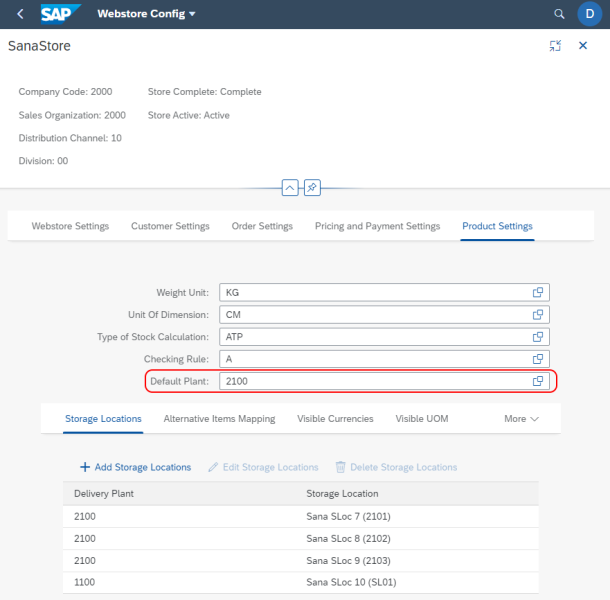610x600 pixels.
Task: Click Division: 00 text
Action: pos(43,161)
